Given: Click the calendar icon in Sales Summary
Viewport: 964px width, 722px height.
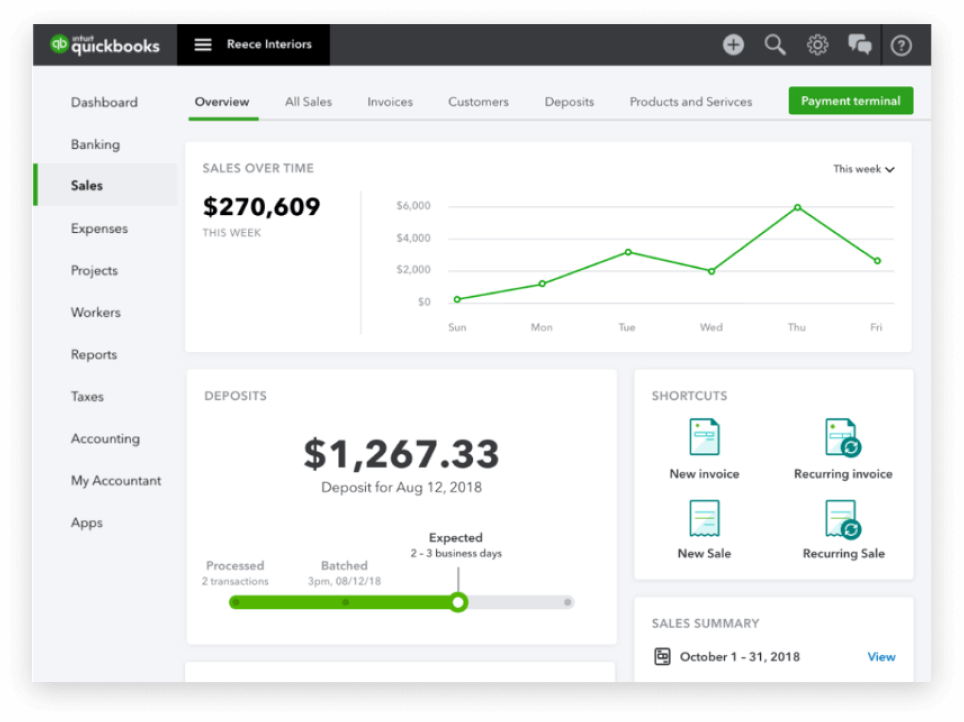Looking at the screenshot, I should [662, 656].
